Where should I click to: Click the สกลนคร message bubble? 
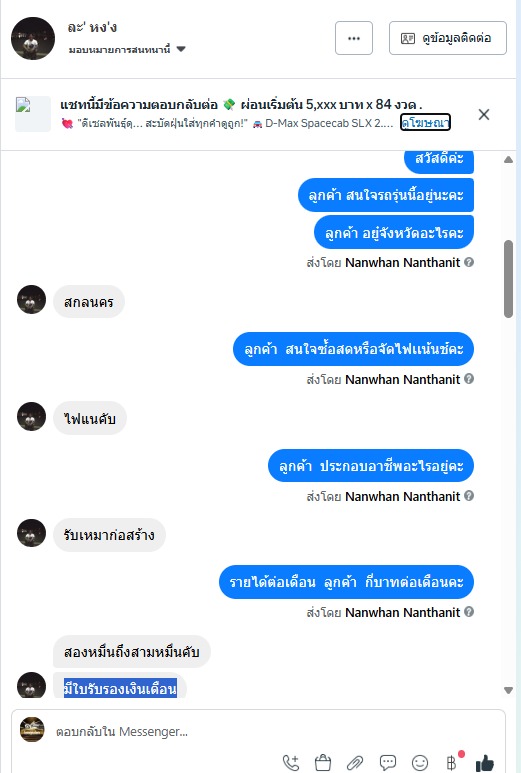(x=89, y=302)
